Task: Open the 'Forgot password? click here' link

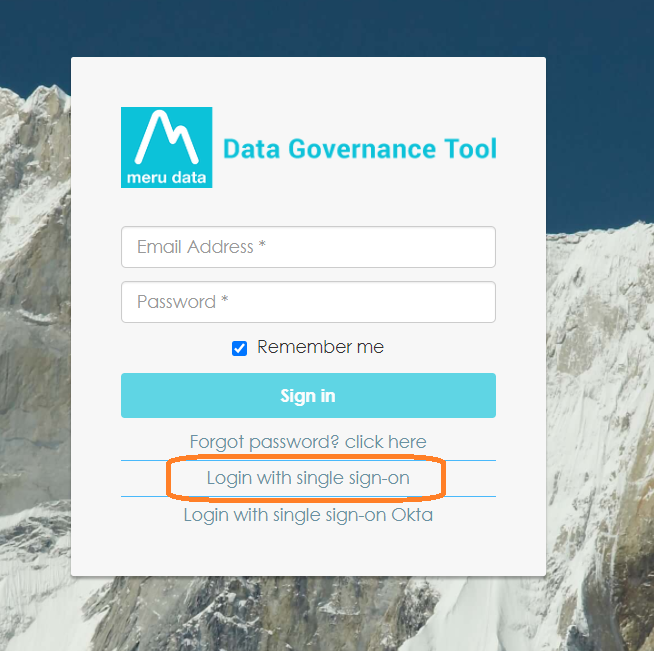Action: pyautogui.click(x=308, y=442)
